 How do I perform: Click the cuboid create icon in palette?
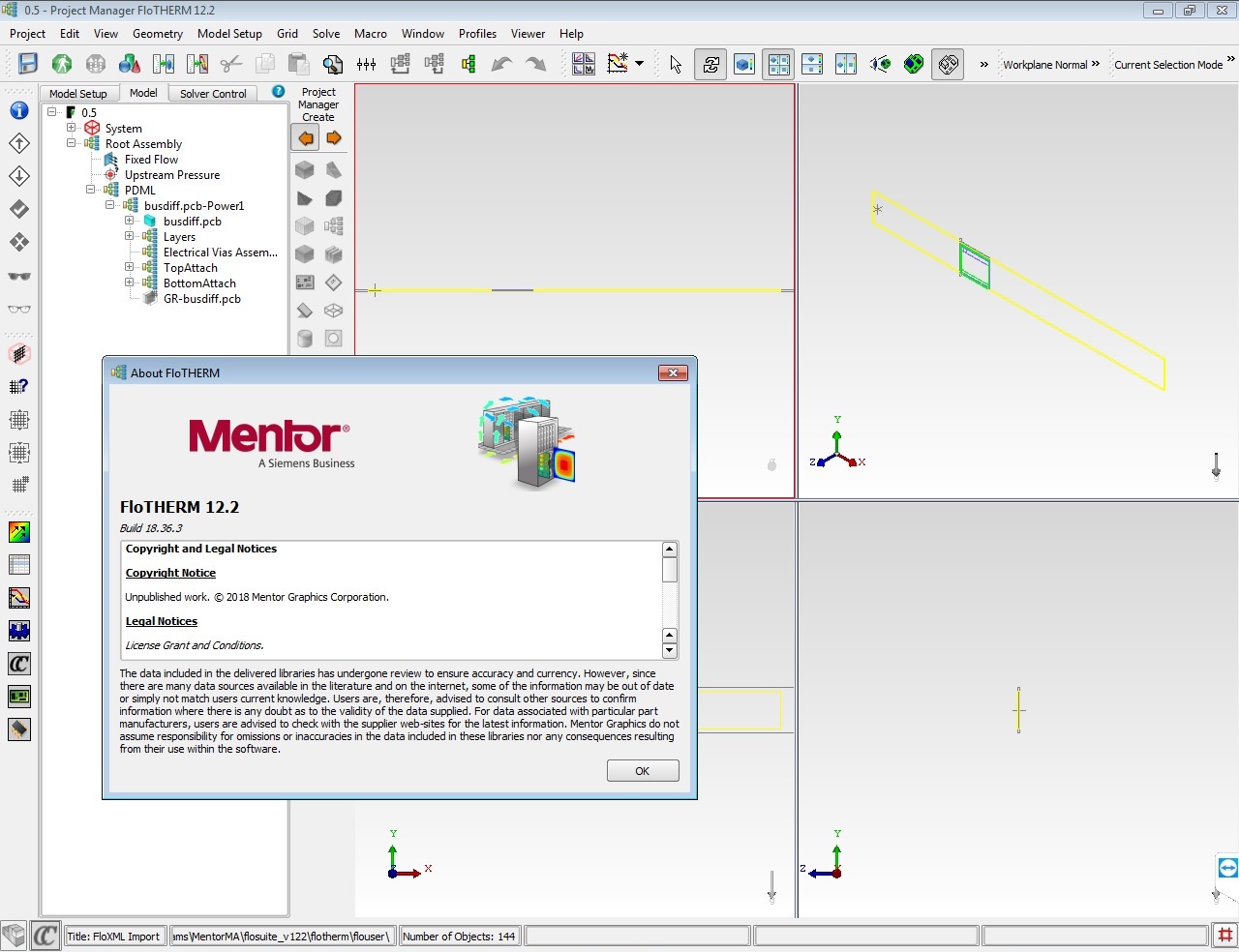click(305, 169)
